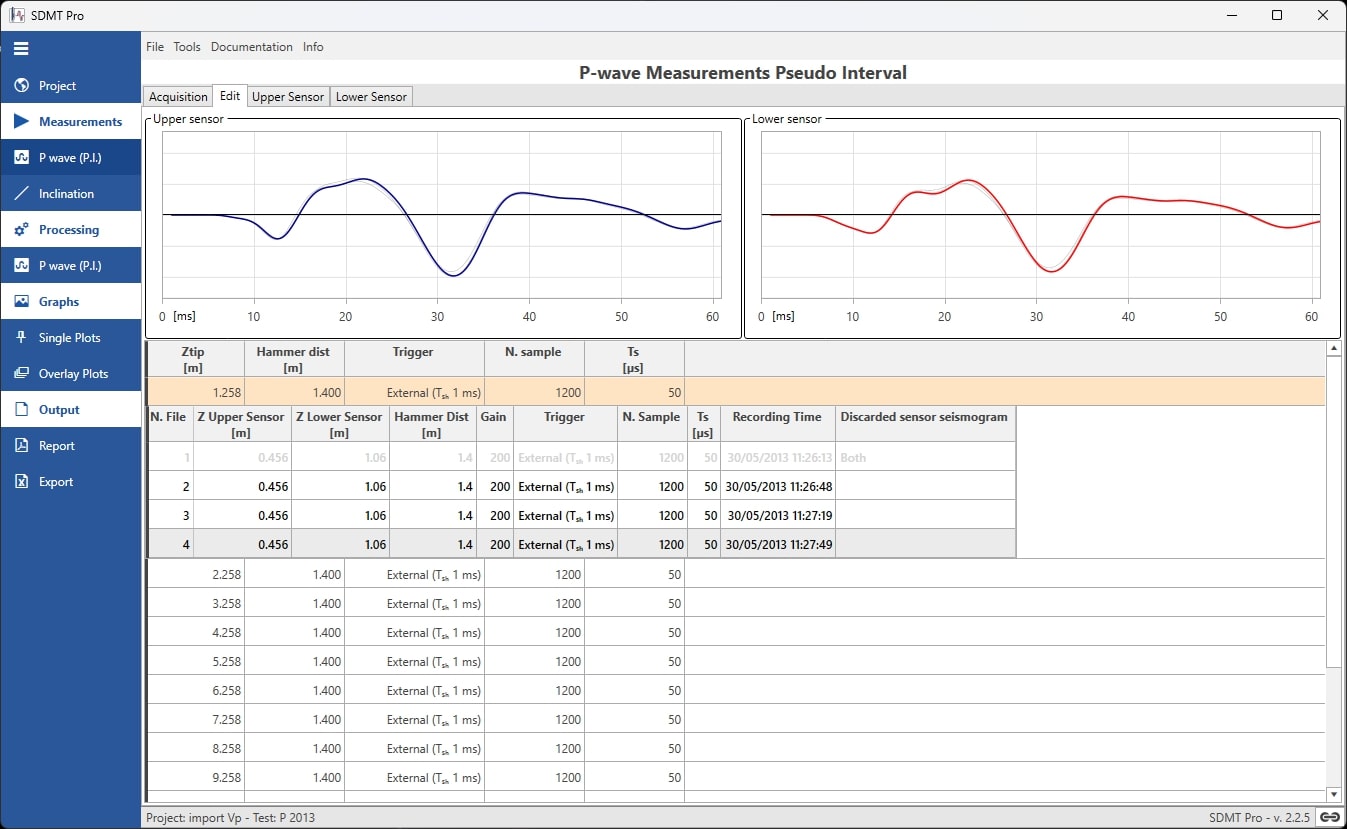Click the Discarded sensor seismogram header
Viewport: 1347px width, 829px height.
[925, 424]
